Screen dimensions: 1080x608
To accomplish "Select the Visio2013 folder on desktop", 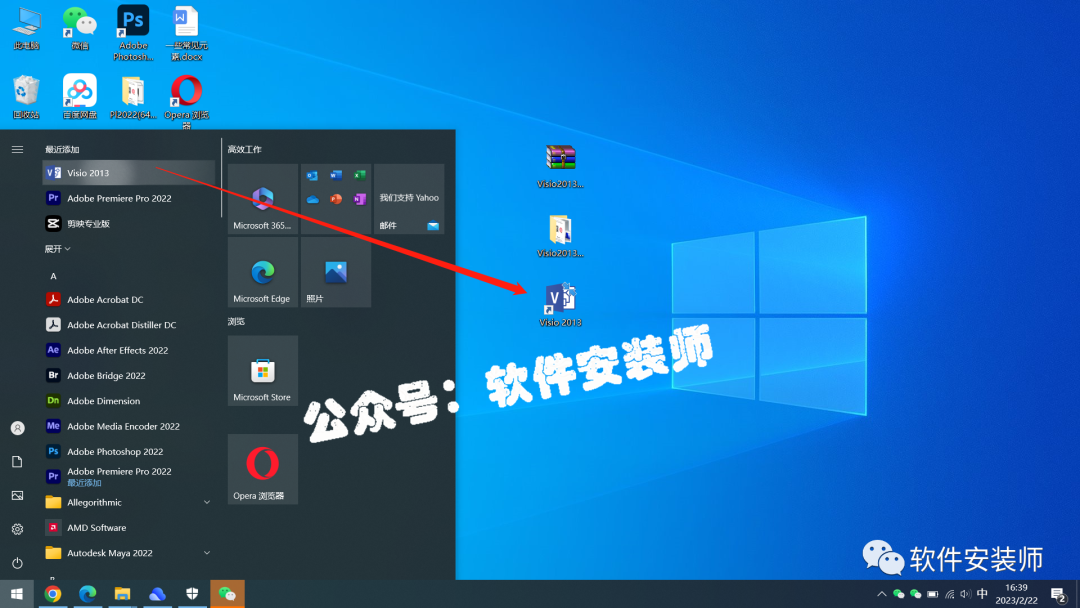I will (561, 235).
